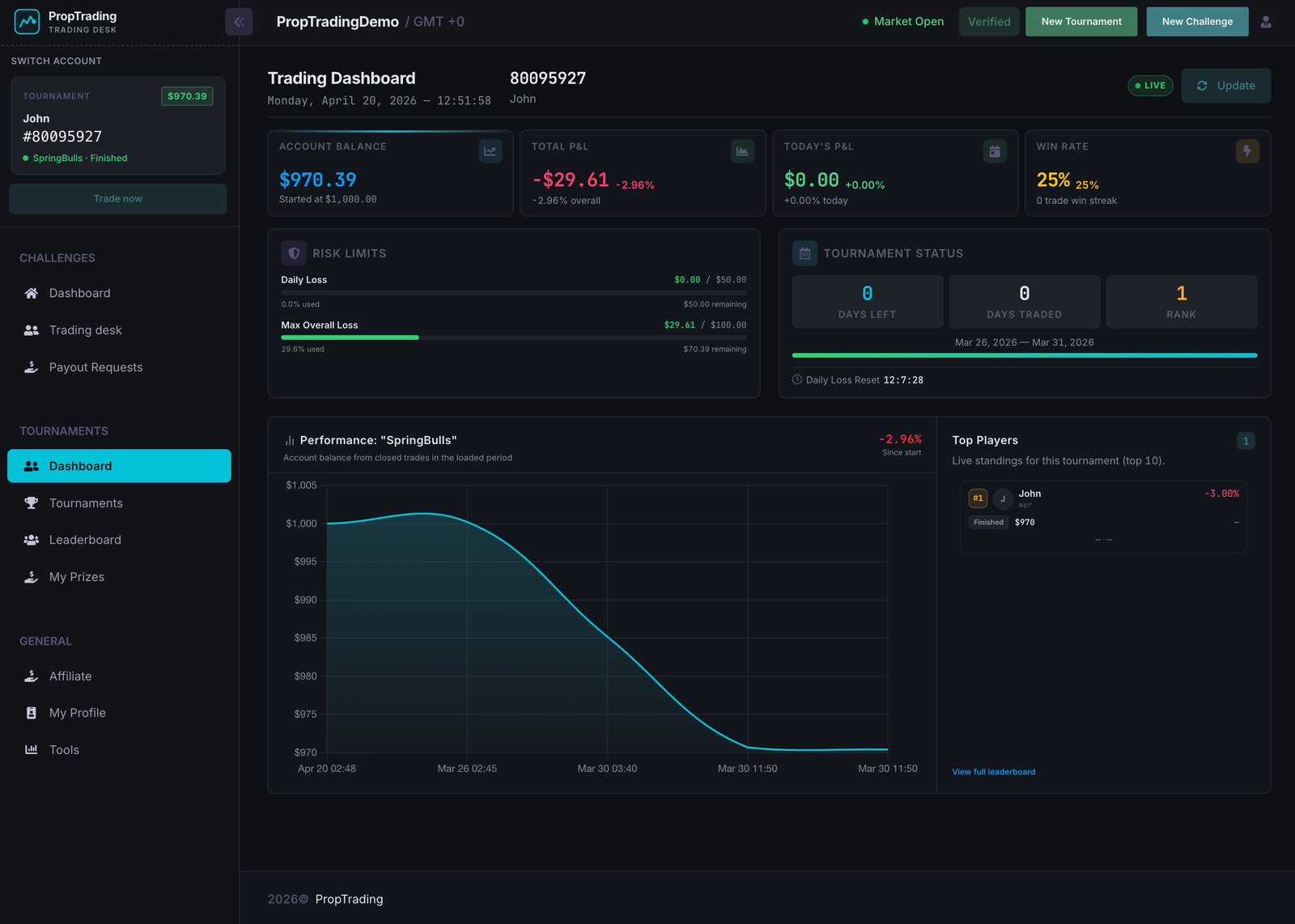Click the Max Overall Loss progress bar
Image resolution: width=1295 pixels, height=924 pixels.
tap(514, 337)
